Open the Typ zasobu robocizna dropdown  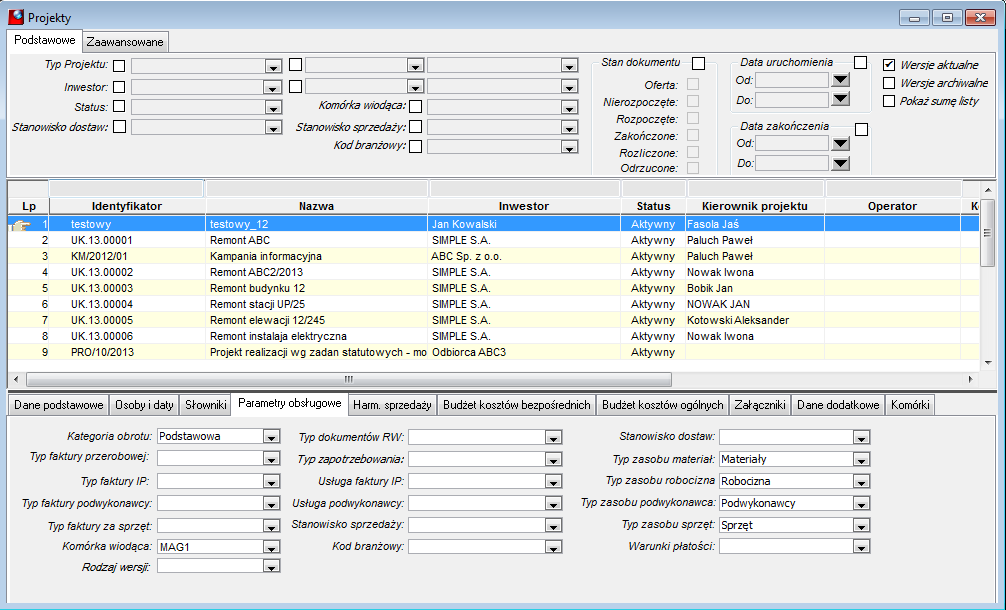point(861,482)
